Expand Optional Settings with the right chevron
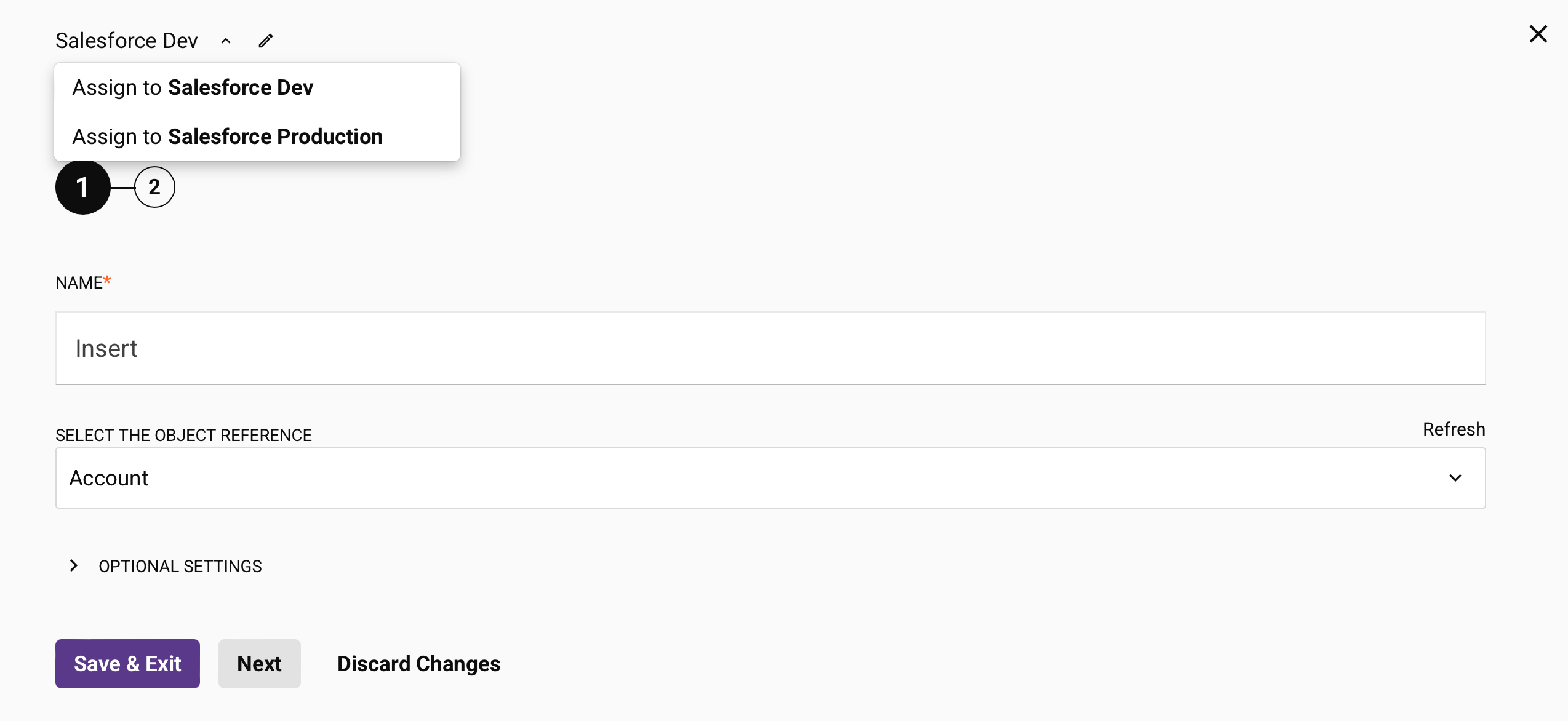This screenshot has height=721, width=1568. click(x=74, y=565)
